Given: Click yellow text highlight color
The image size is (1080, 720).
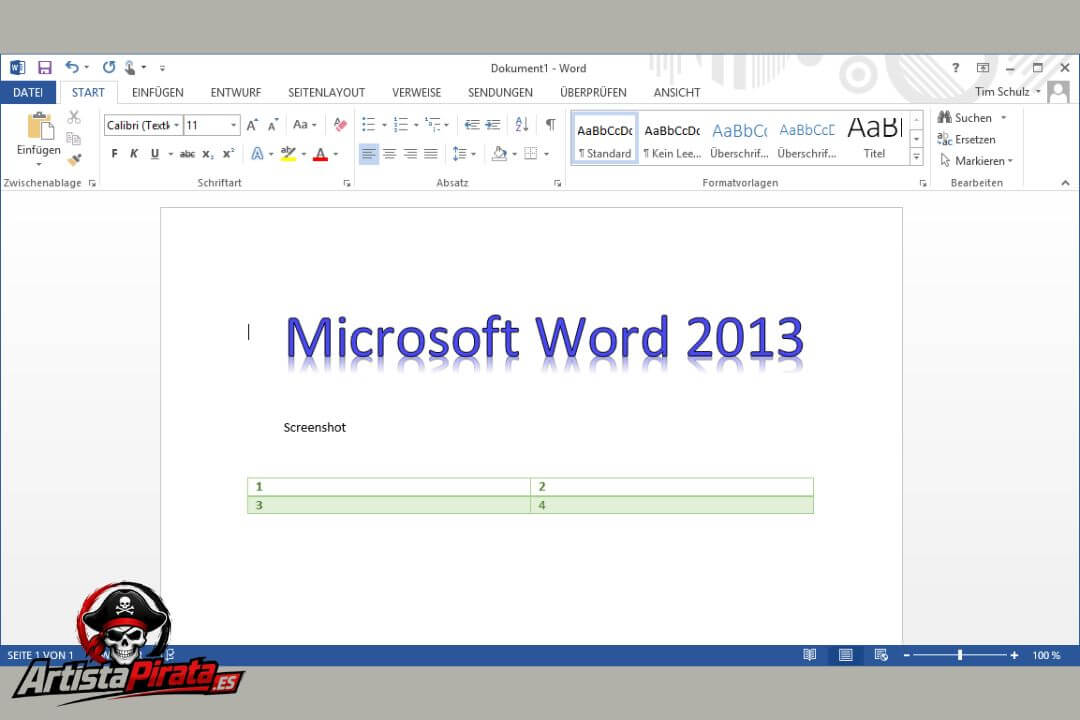Looking at the screenshot, I should [x=289, y=154].
